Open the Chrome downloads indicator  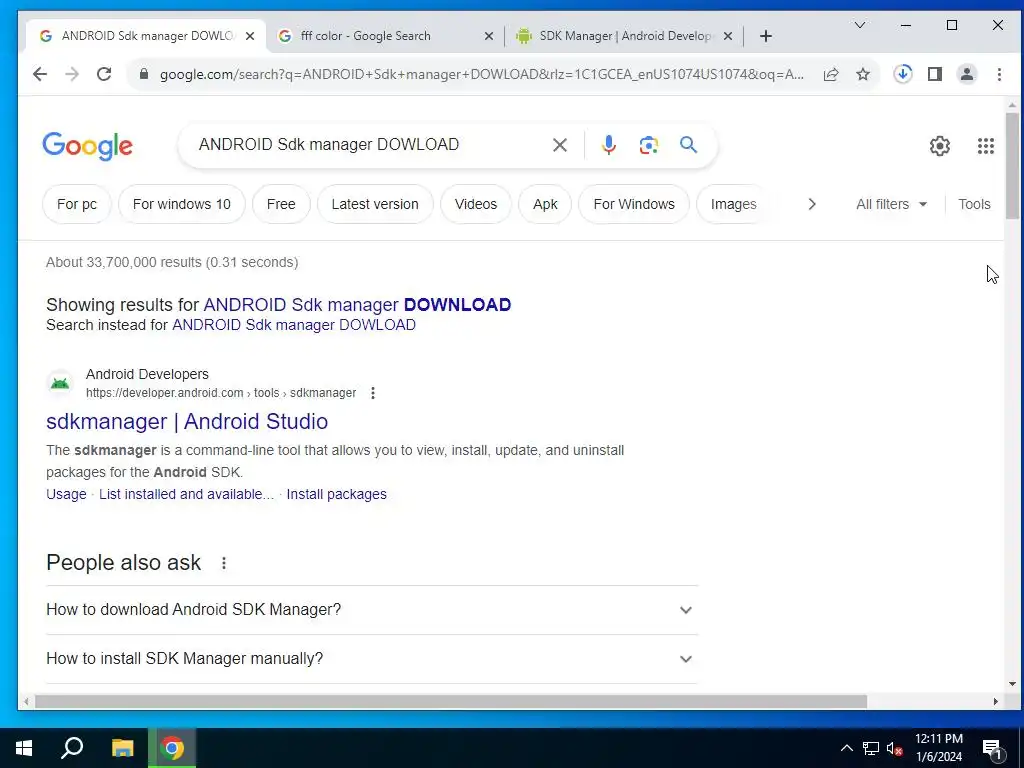click(x=903, y=74)
